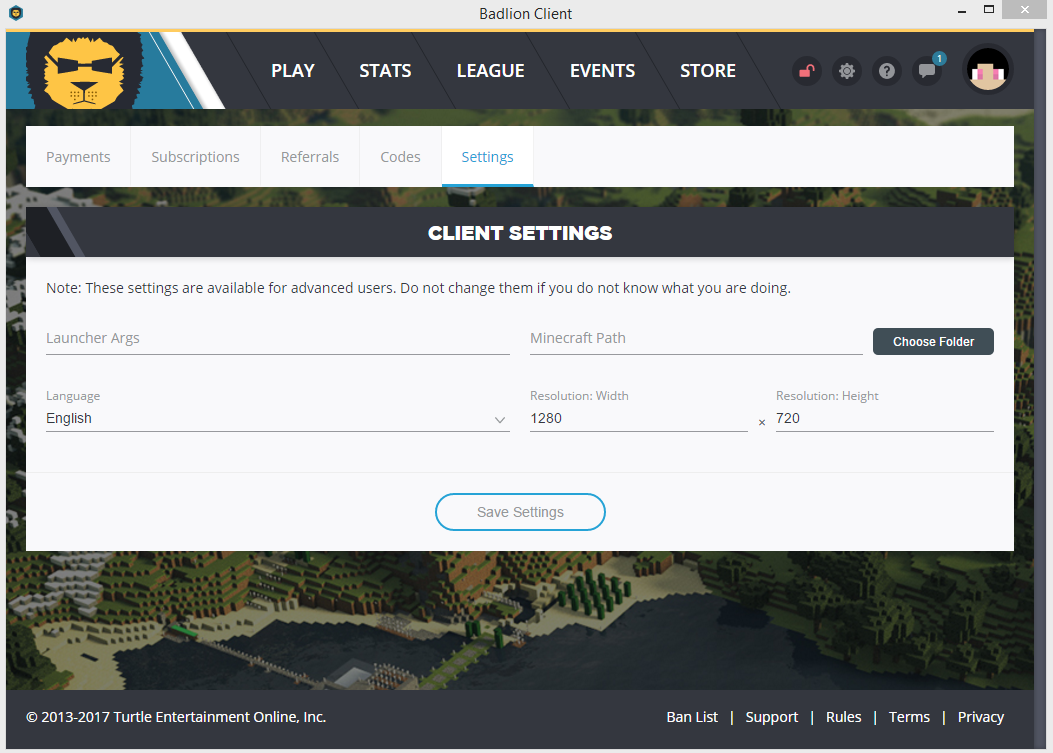
Task: Click the advanced users note text
Action: pyautogui.click(x=418, y=288)
